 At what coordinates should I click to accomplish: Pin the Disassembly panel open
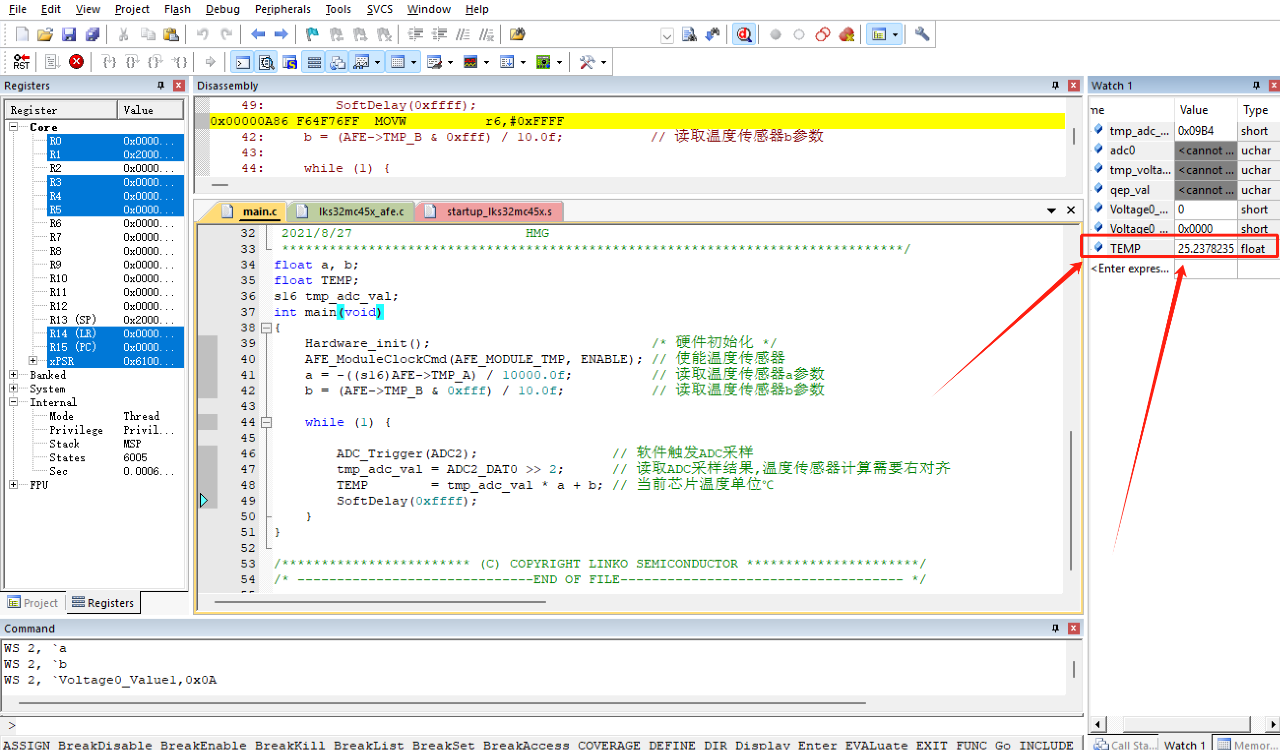click(x=1056, y=85)
